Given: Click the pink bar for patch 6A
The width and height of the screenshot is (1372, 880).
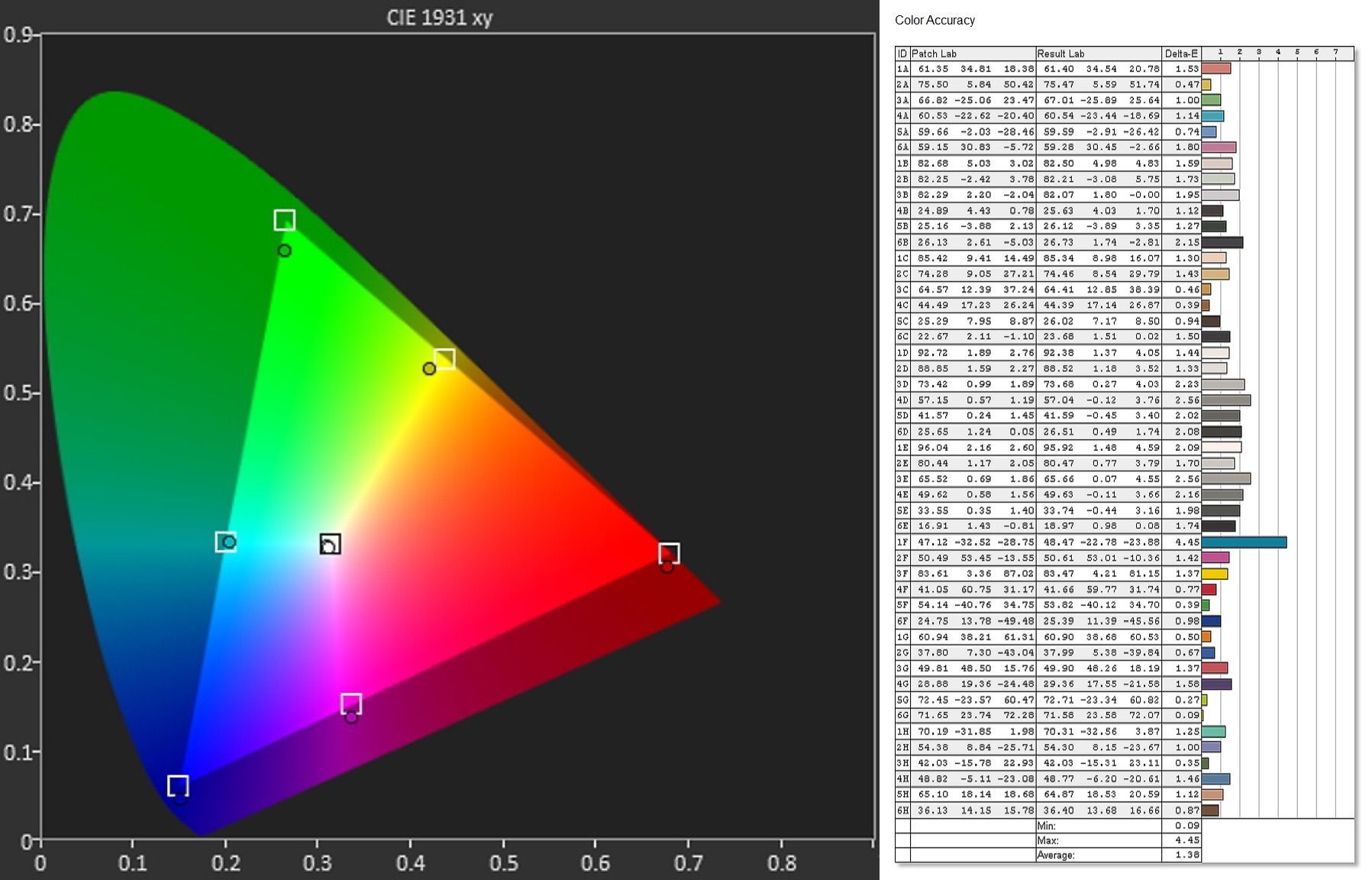Looking at the screenshot, I should 1219,147.
